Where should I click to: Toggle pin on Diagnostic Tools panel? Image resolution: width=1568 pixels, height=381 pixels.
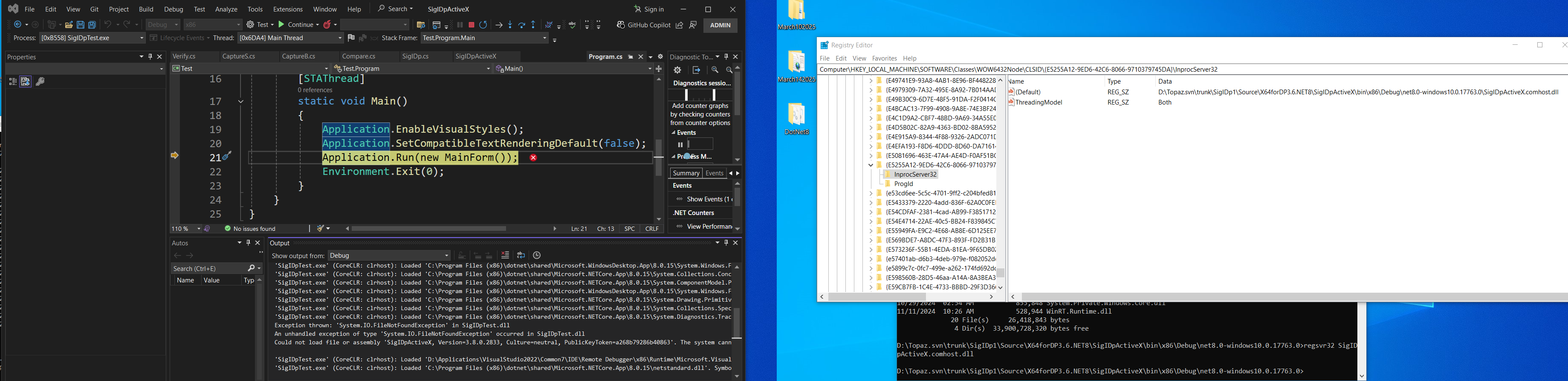(x=726, y=57)
